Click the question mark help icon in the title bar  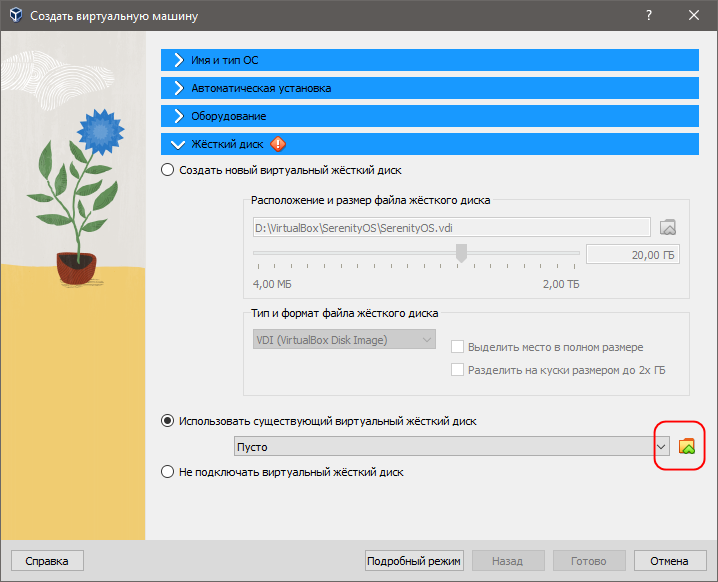[x=649, y=16]
